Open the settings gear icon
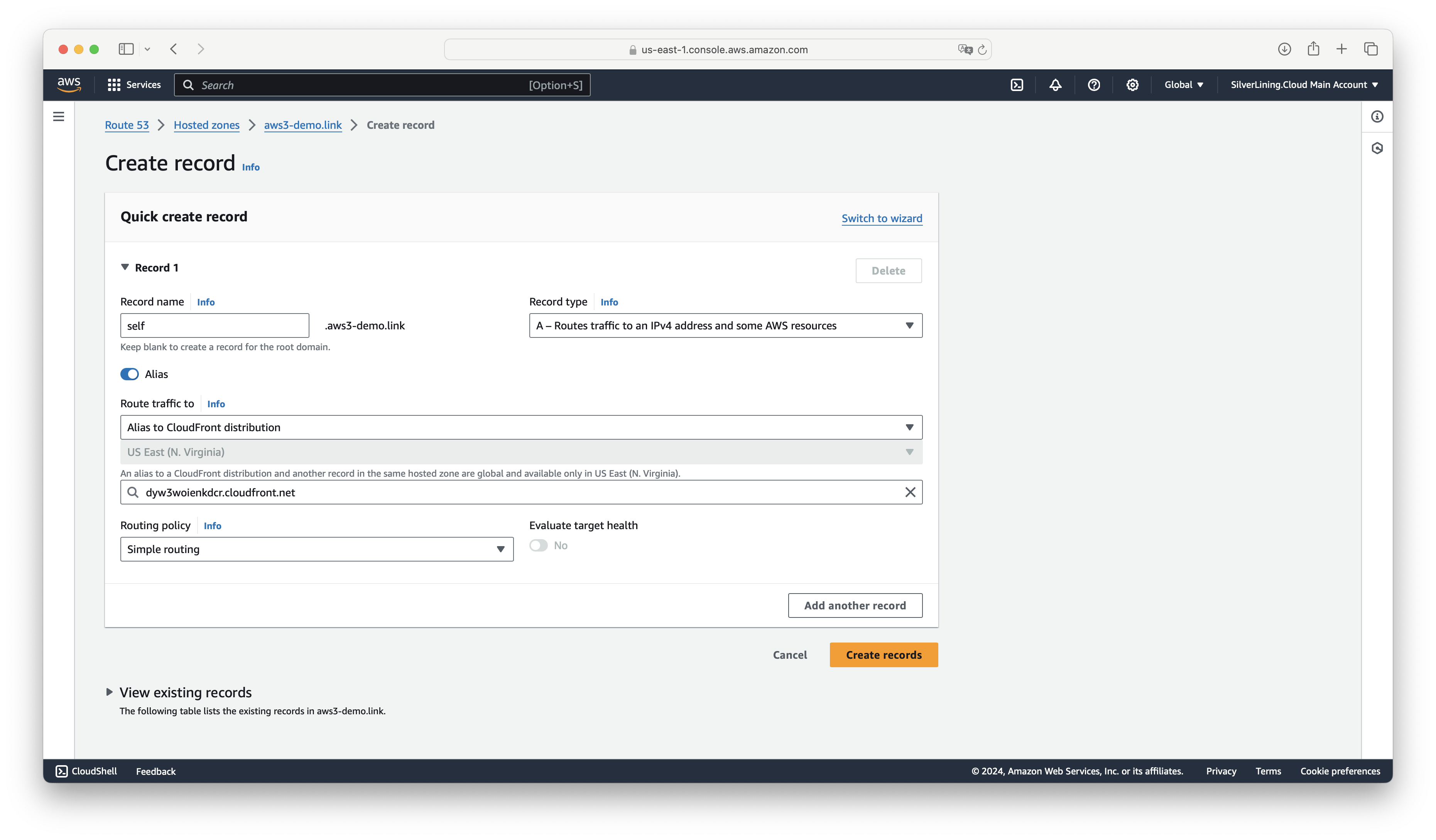This screenshot has width=1436, height=840. click(1132, 85)
